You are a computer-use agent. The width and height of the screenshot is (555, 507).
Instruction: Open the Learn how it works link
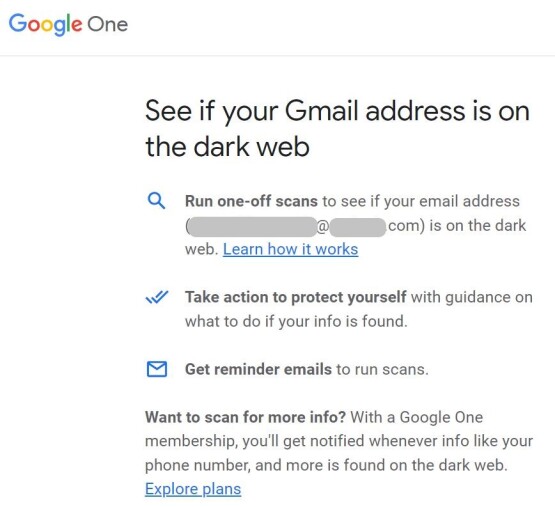point(290,249)
